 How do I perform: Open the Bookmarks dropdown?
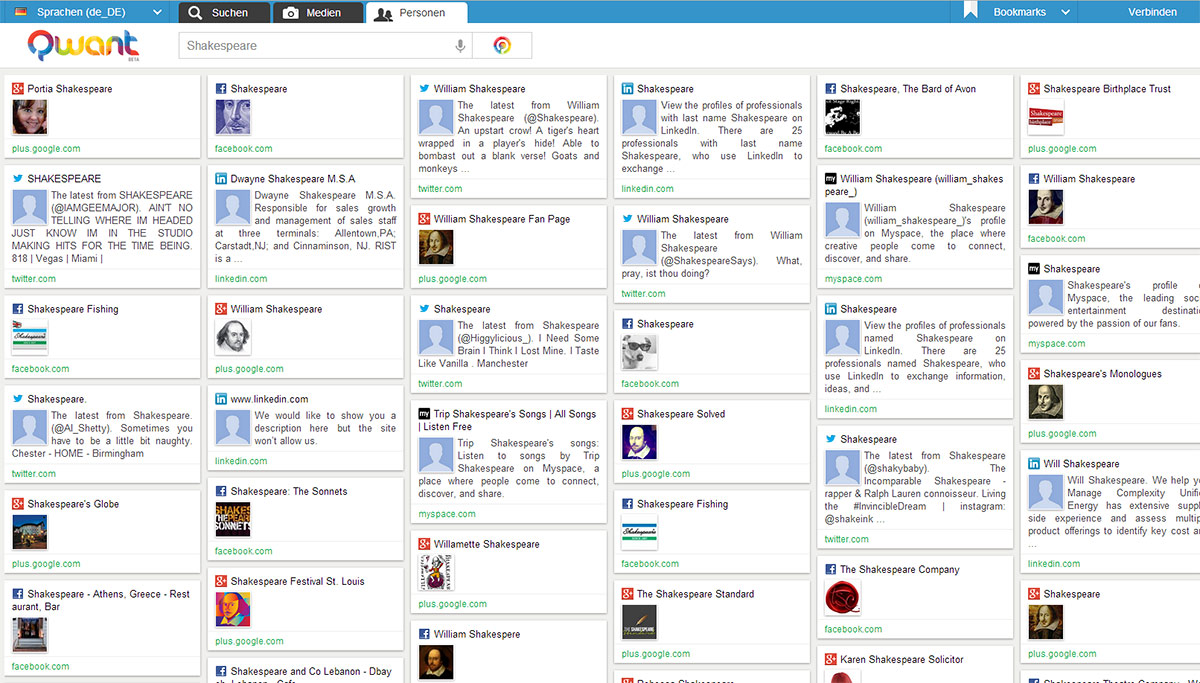pyautogui.click(x=1031, y=12)
